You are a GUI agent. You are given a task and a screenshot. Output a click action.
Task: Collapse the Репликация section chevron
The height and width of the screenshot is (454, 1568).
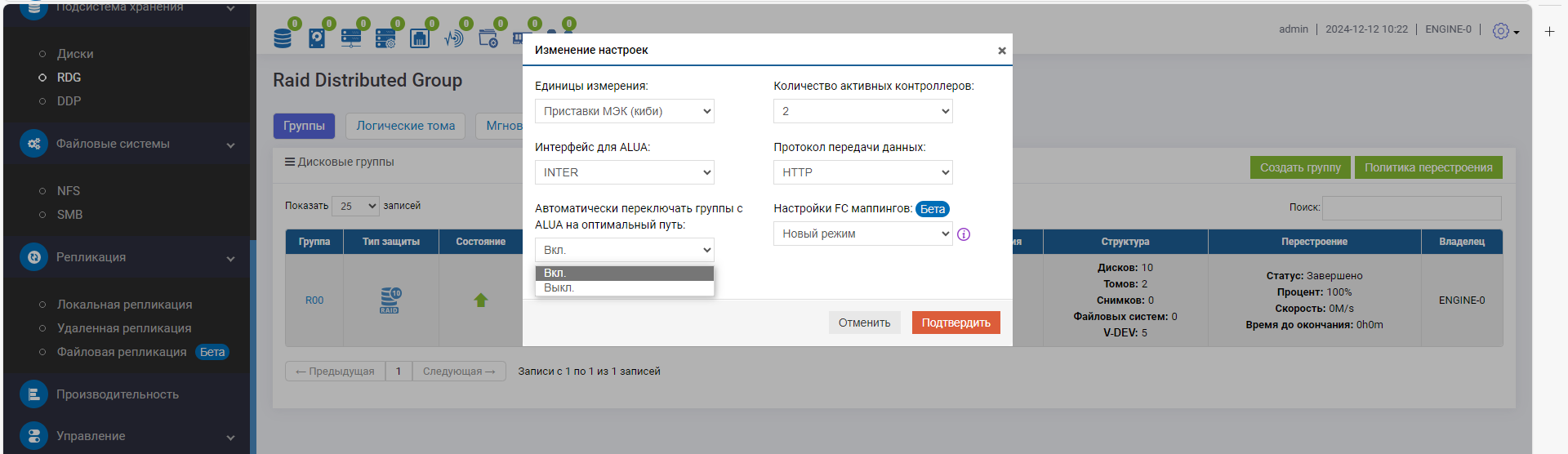click(230, 259)
